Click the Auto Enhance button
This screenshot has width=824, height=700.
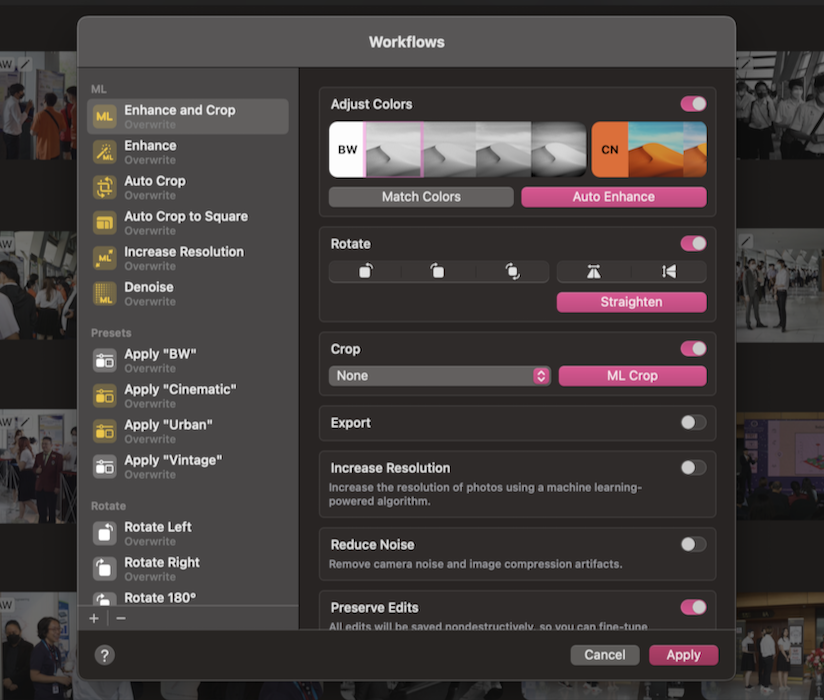click(614, 197)
